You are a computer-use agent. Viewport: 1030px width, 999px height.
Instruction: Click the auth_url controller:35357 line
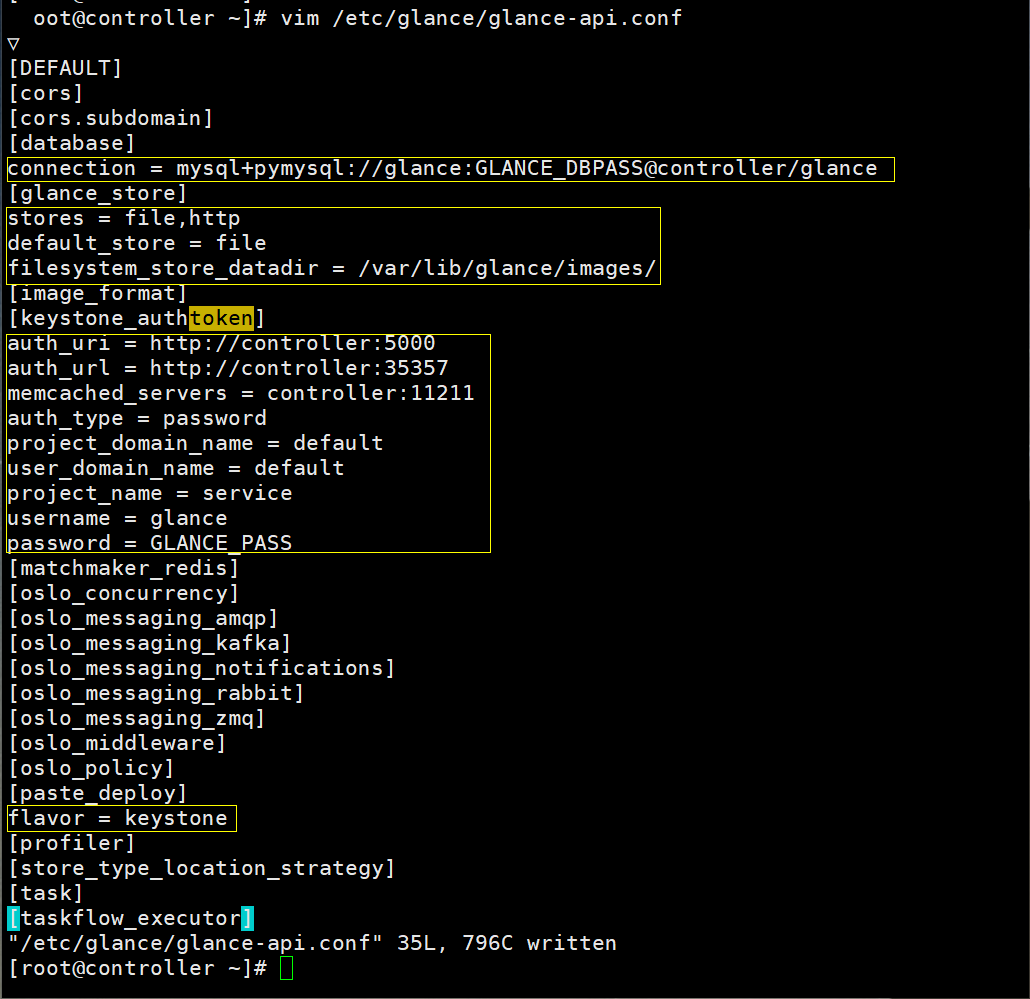coord(228,368)
